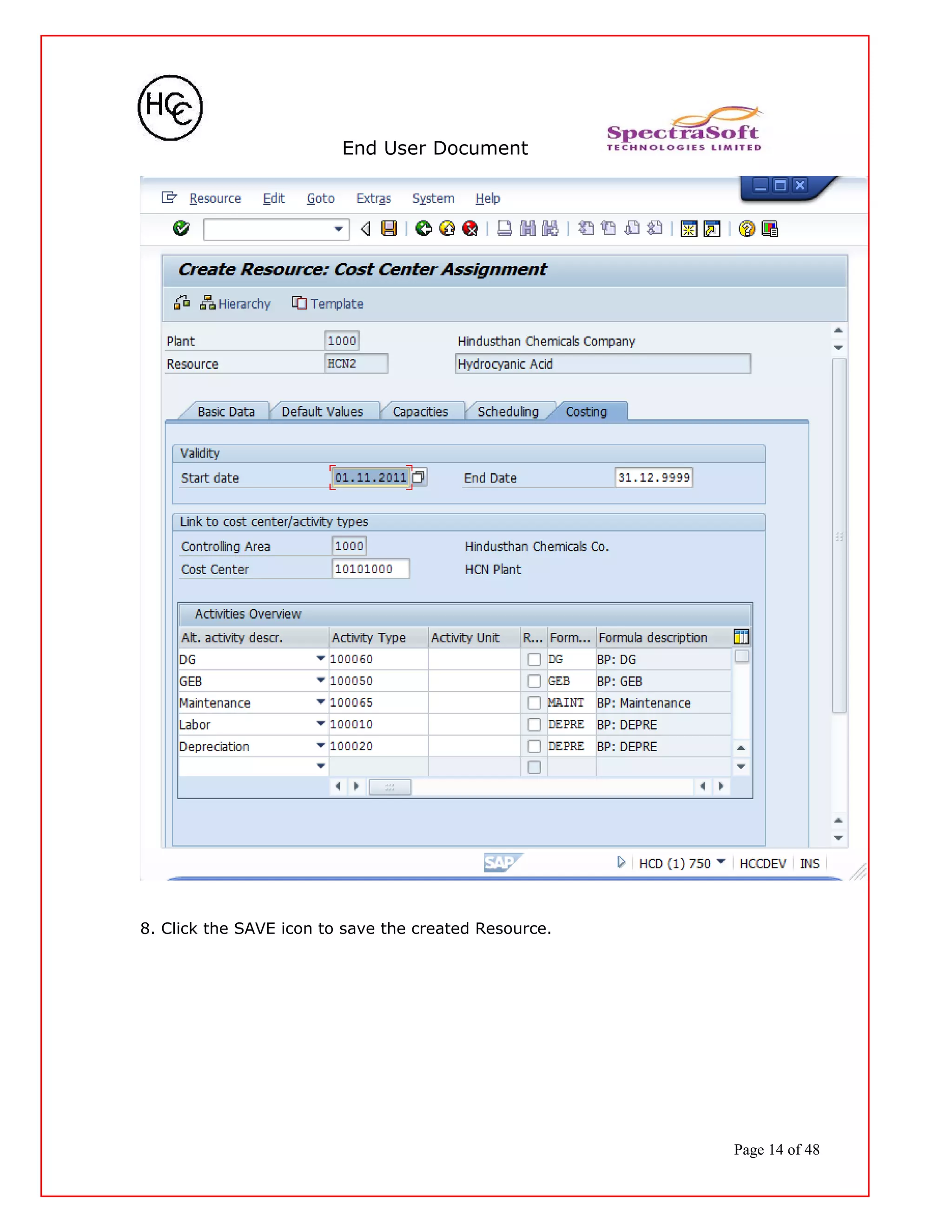
Task: Click the Previous Page icon
Action: pyautogui.click(x=608, y=228)
